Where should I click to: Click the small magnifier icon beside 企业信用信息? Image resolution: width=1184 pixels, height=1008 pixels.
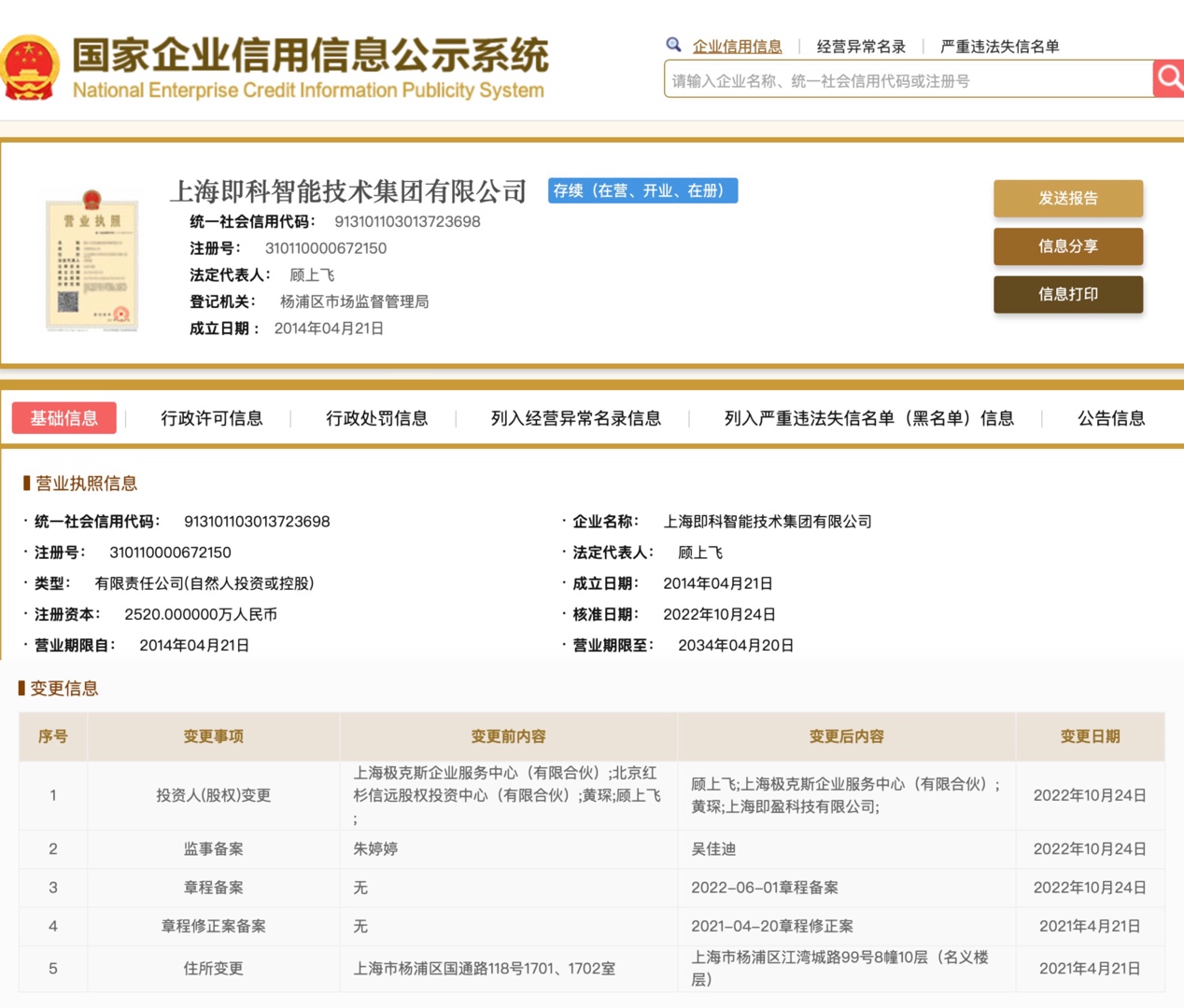(x=673, y=45)
